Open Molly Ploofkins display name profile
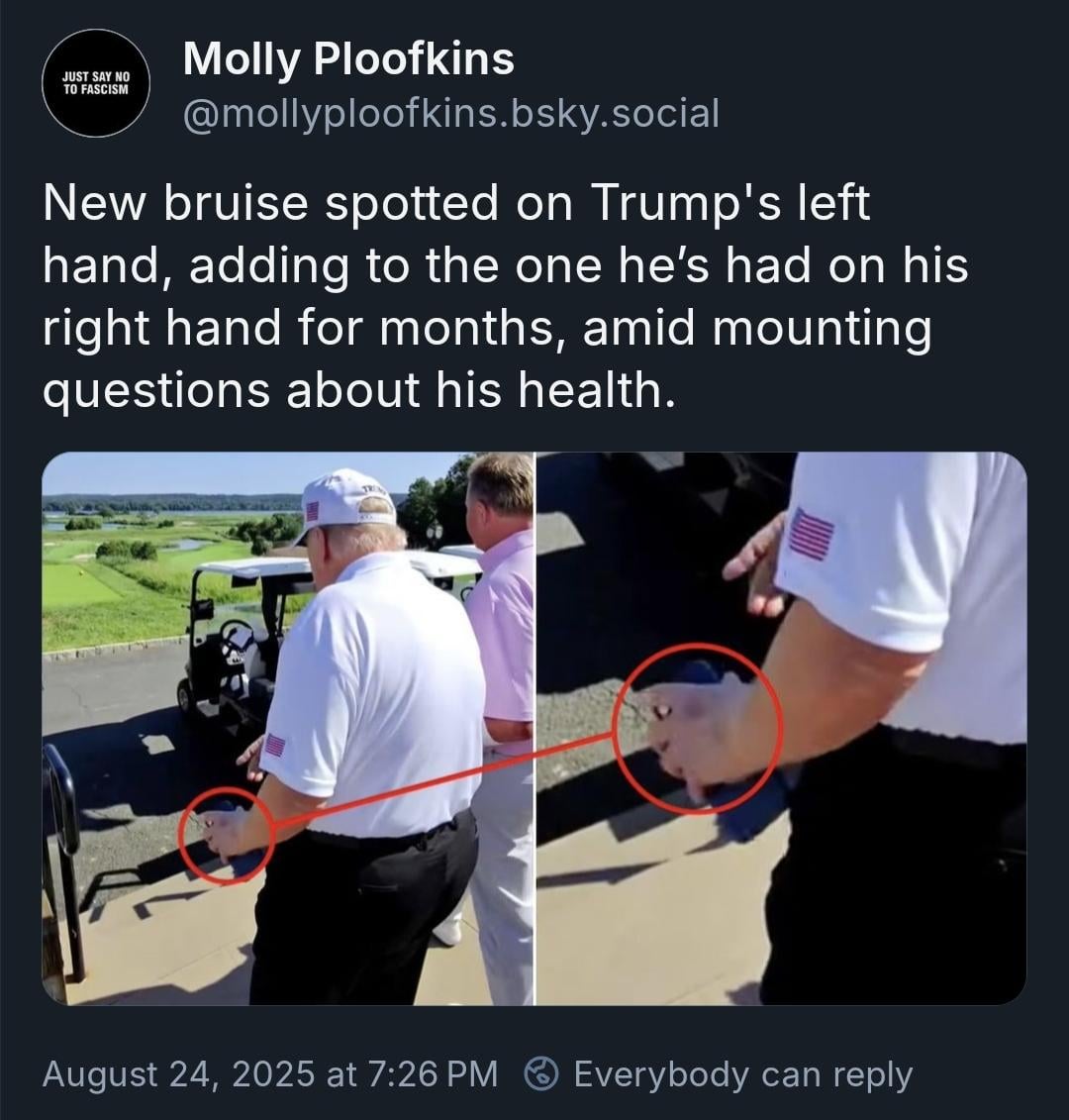This screenshot has height=1120, width=1069. point(348,58)
